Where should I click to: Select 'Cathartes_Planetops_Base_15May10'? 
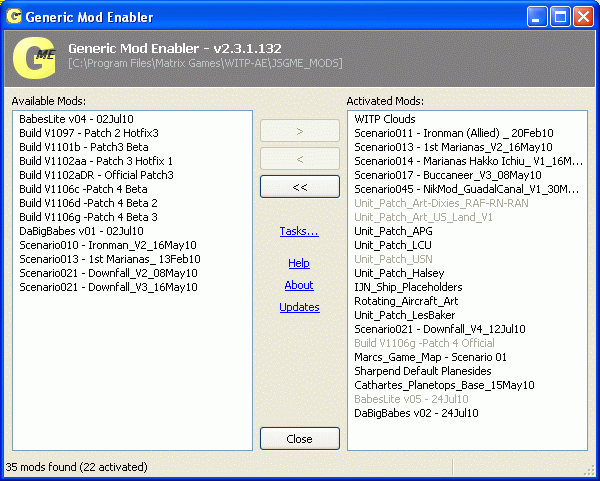pyautogui.click(x=444, y=385)
